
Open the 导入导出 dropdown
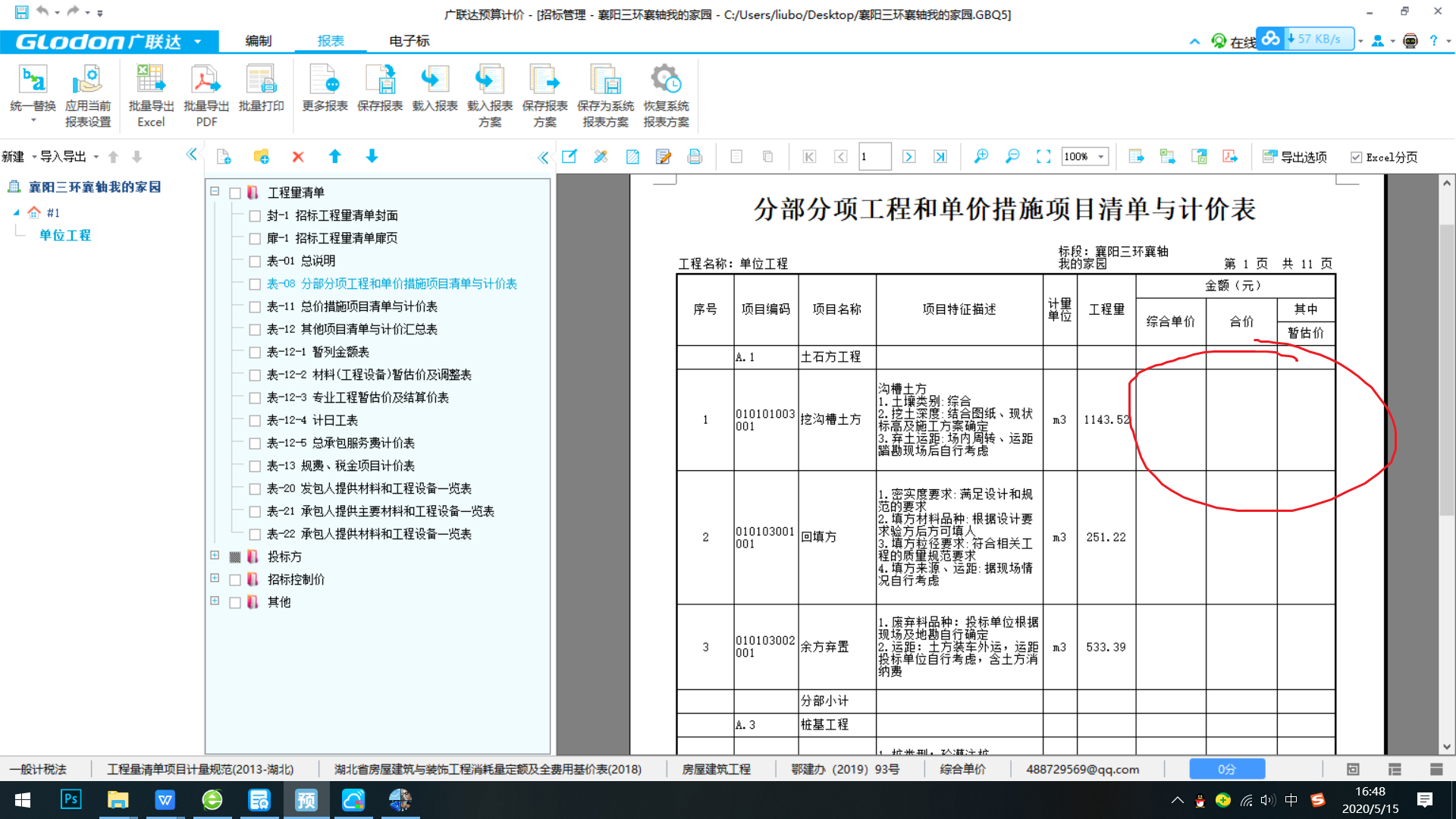(96, 157)
